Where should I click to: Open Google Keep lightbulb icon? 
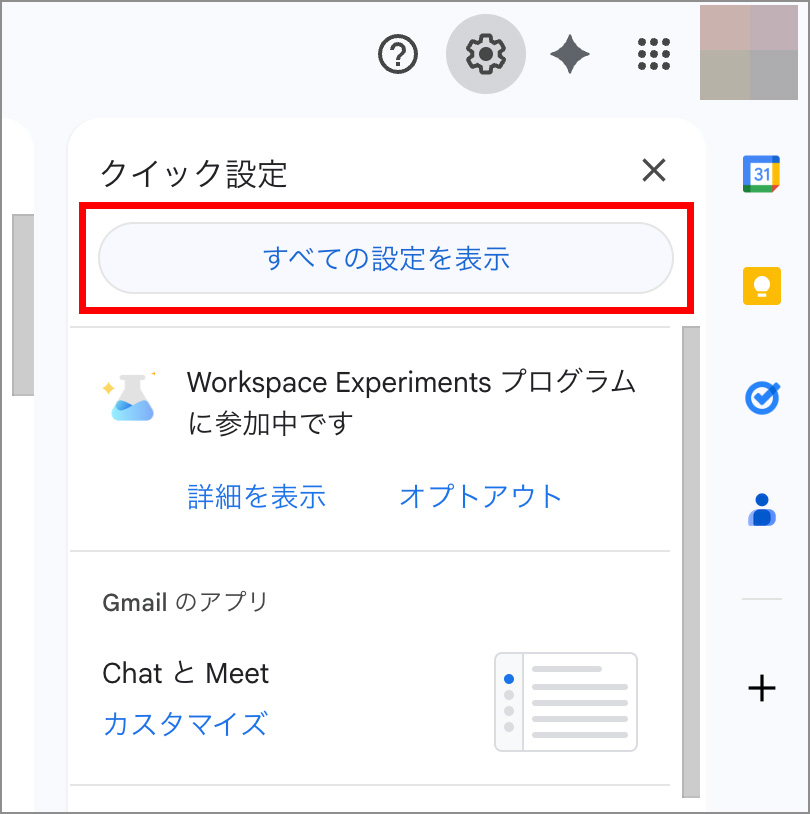tap(762, 286)
